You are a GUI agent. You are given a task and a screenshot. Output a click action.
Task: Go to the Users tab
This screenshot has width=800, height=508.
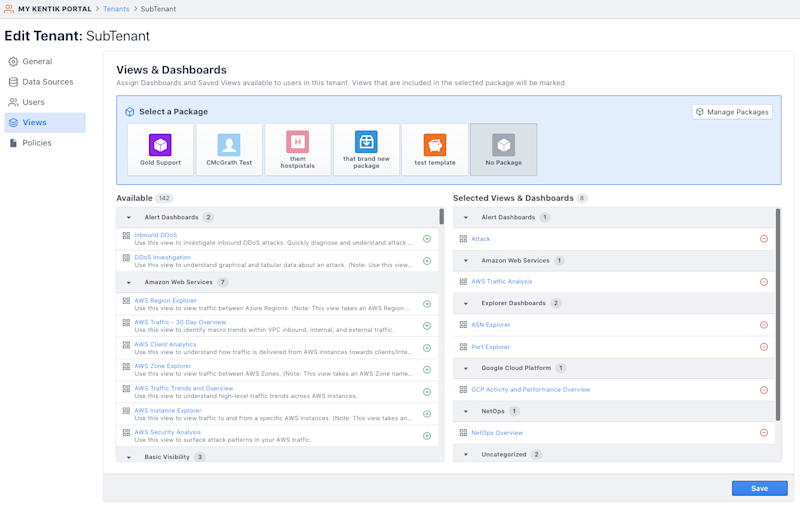pos(45,103)
